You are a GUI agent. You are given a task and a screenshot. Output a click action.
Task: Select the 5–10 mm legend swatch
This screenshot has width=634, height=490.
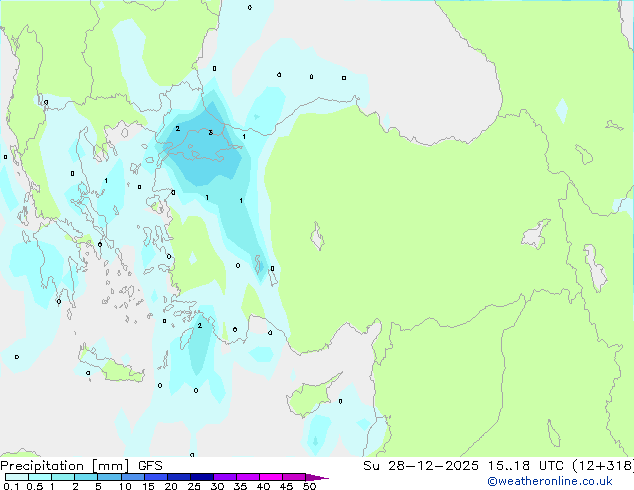click(109, 477)
